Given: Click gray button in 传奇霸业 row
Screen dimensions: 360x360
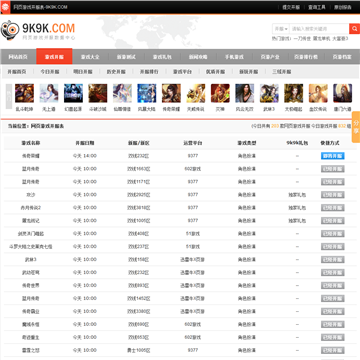Looking at the screenshot, I should tap(333, 312).
